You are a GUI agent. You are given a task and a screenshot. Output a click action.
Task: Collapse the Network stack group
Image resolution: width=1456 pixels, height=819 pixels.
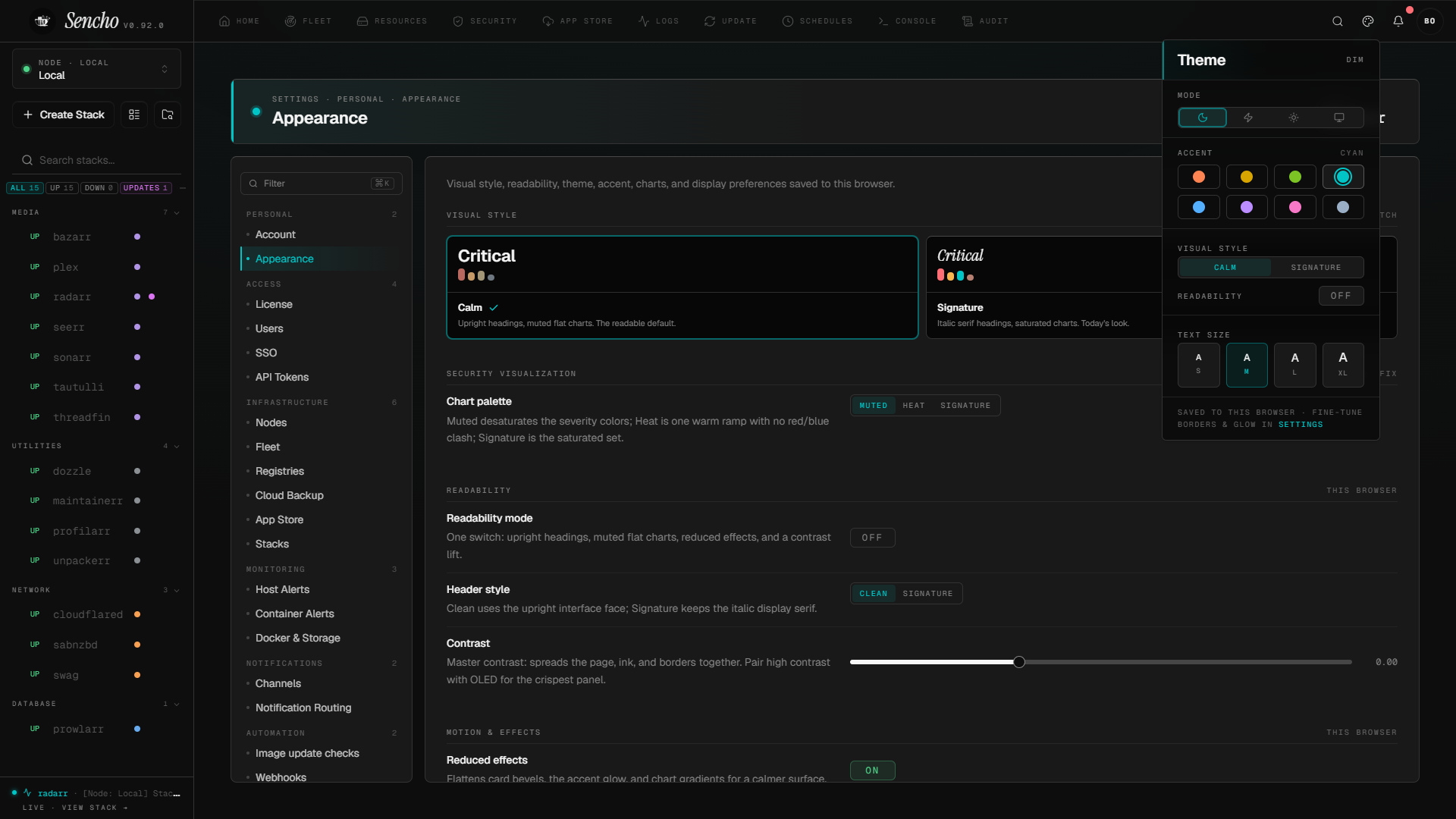tap(177, 590)
